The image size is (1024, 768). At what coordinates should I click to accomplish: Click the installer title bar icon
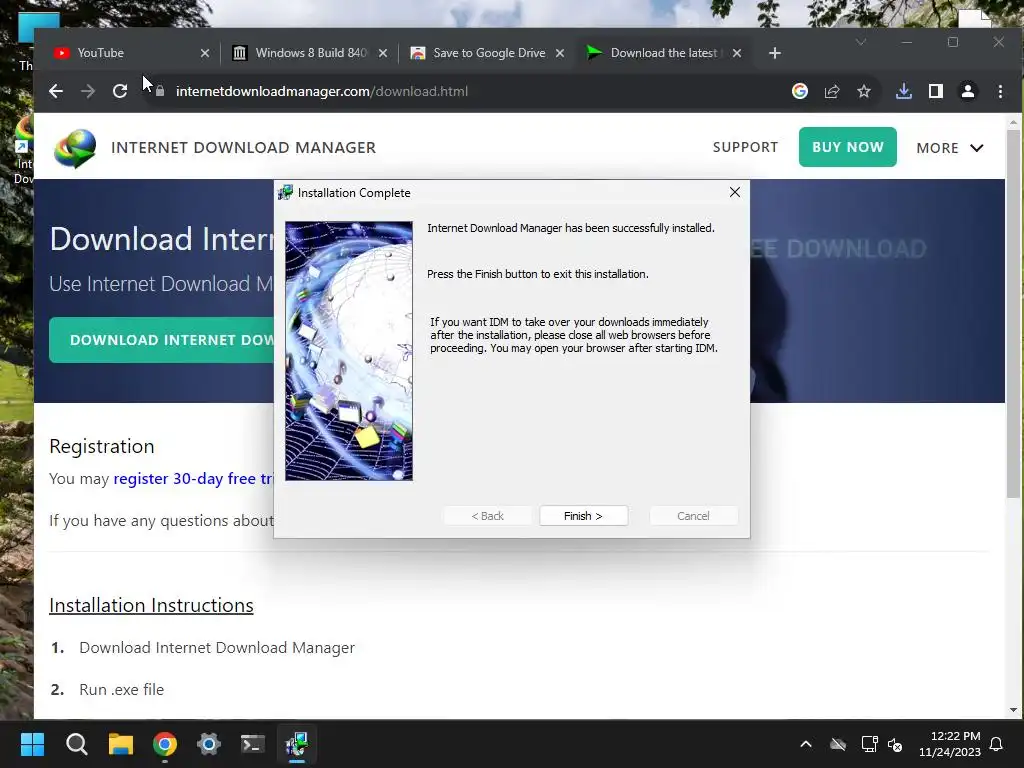285,192
